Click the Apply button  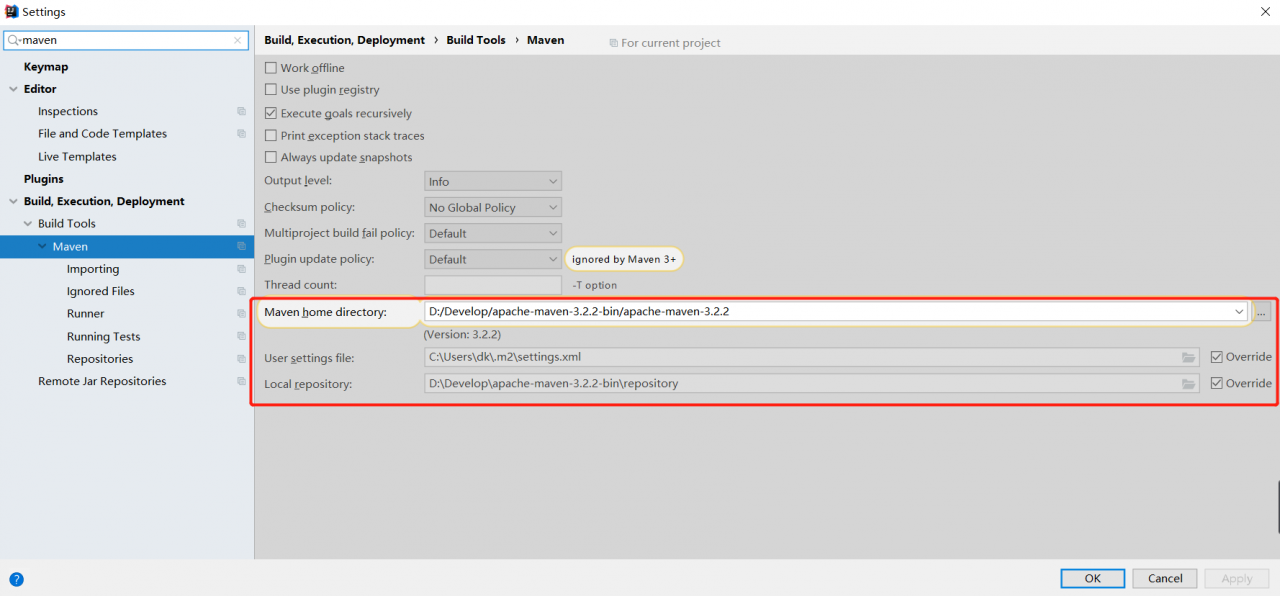pos(1237,578)
